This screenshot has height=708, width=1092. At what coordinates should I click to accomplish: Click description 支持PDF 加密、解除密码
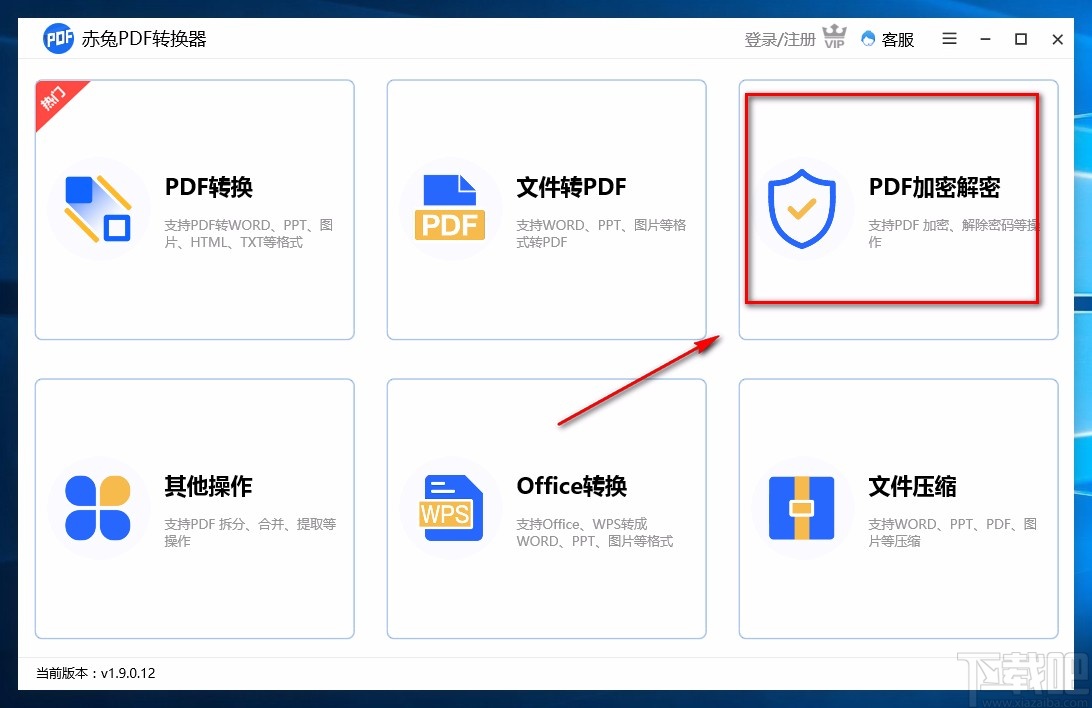(953, 233)
